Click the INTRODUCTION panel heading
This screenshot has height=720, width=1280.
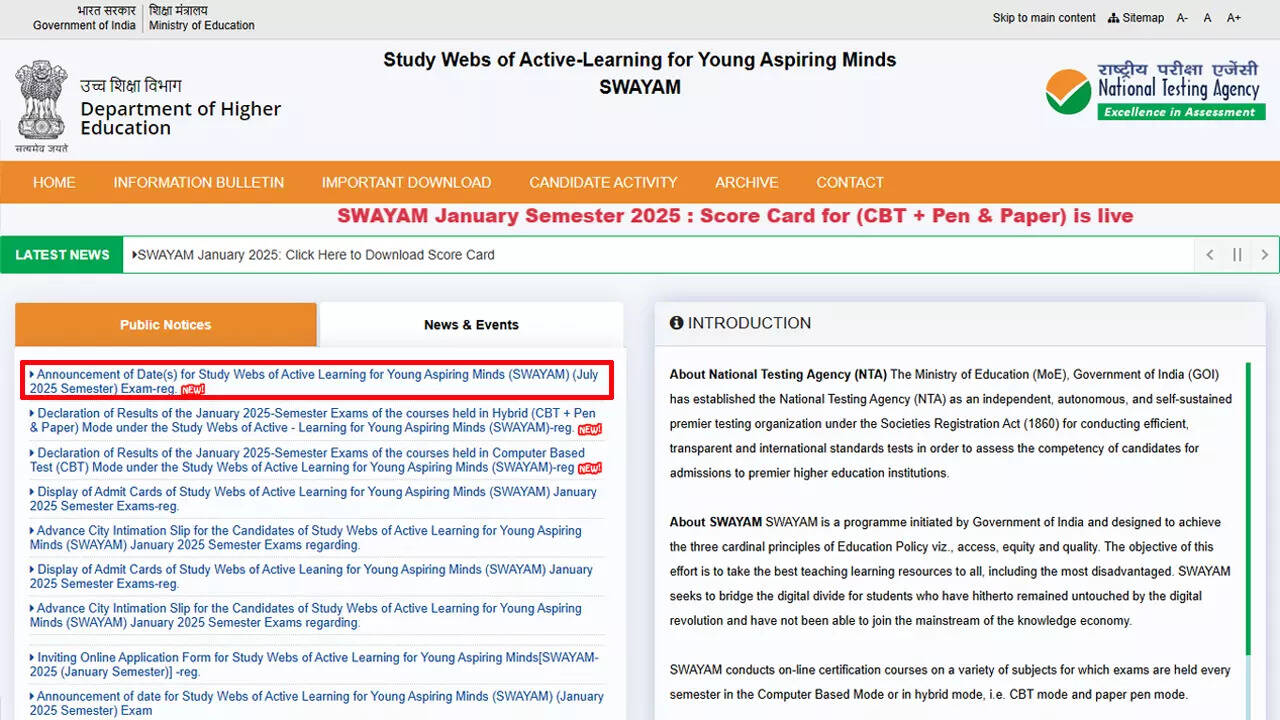740,323
